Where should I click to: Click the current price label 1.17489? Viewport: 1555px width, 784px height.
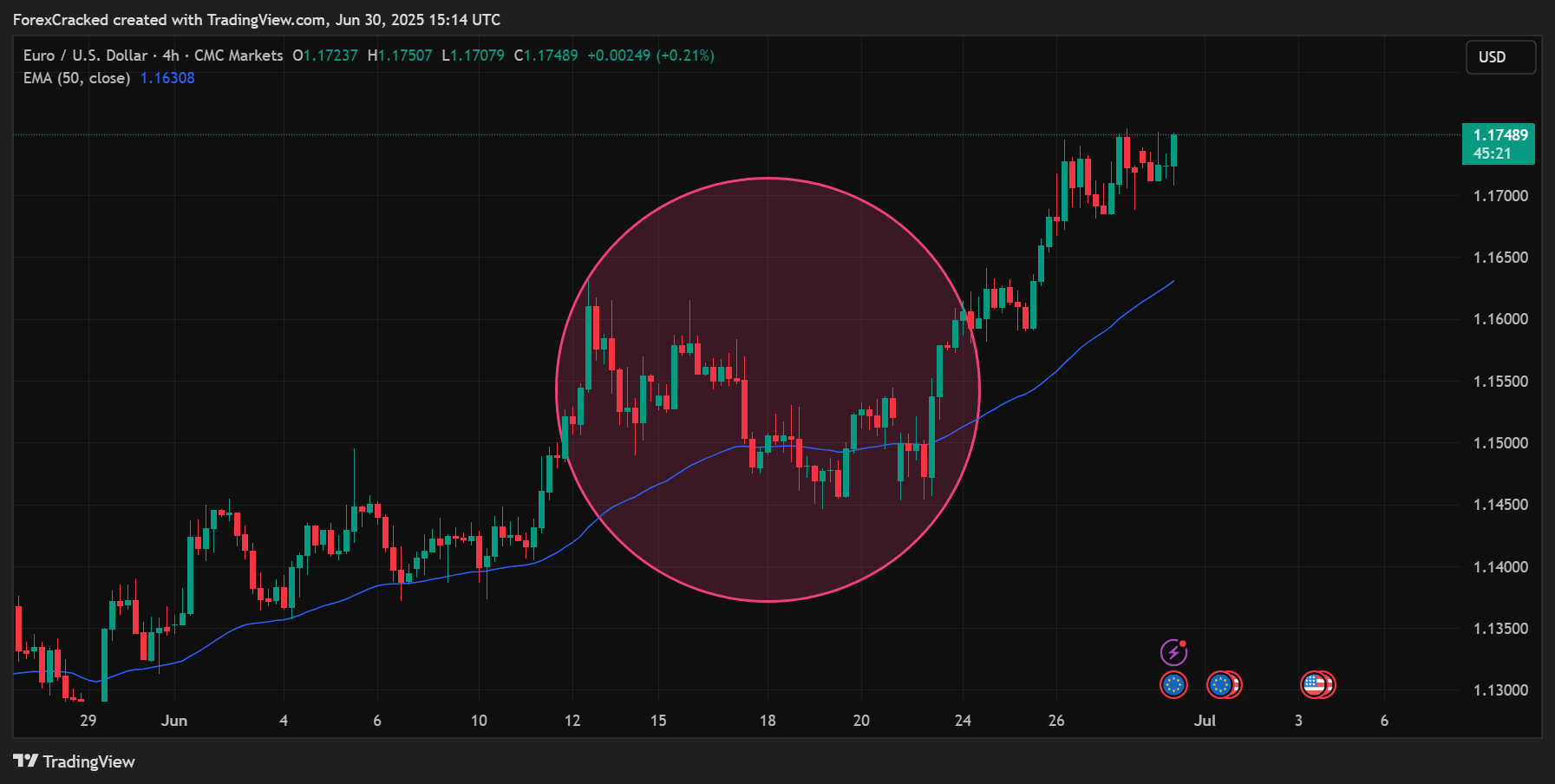coord(1500,135)
